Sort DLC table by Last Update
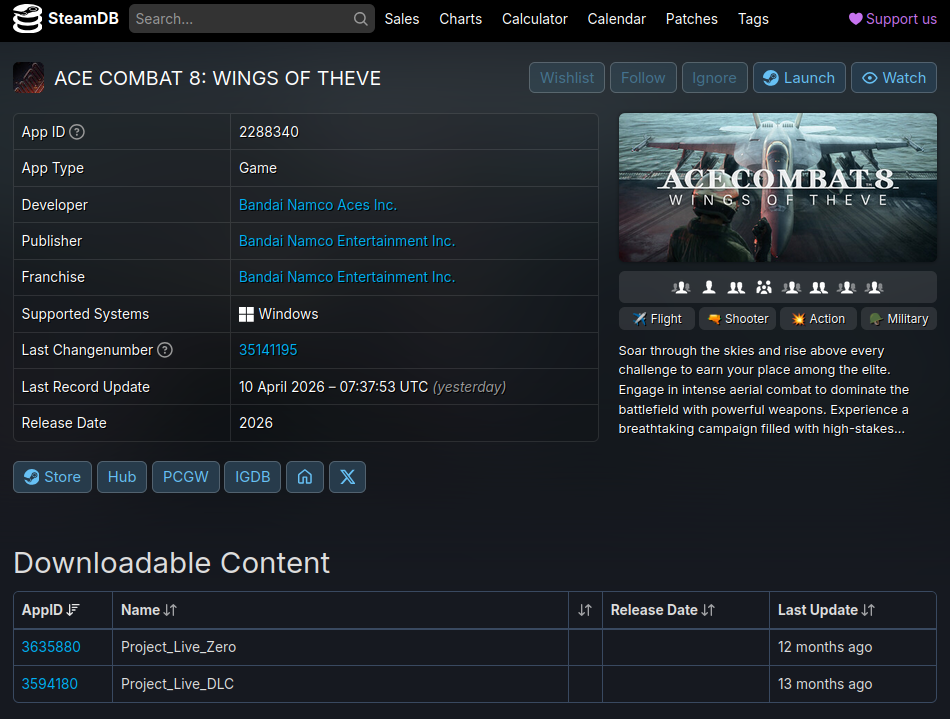950x719 pixels. click(853, 610)
